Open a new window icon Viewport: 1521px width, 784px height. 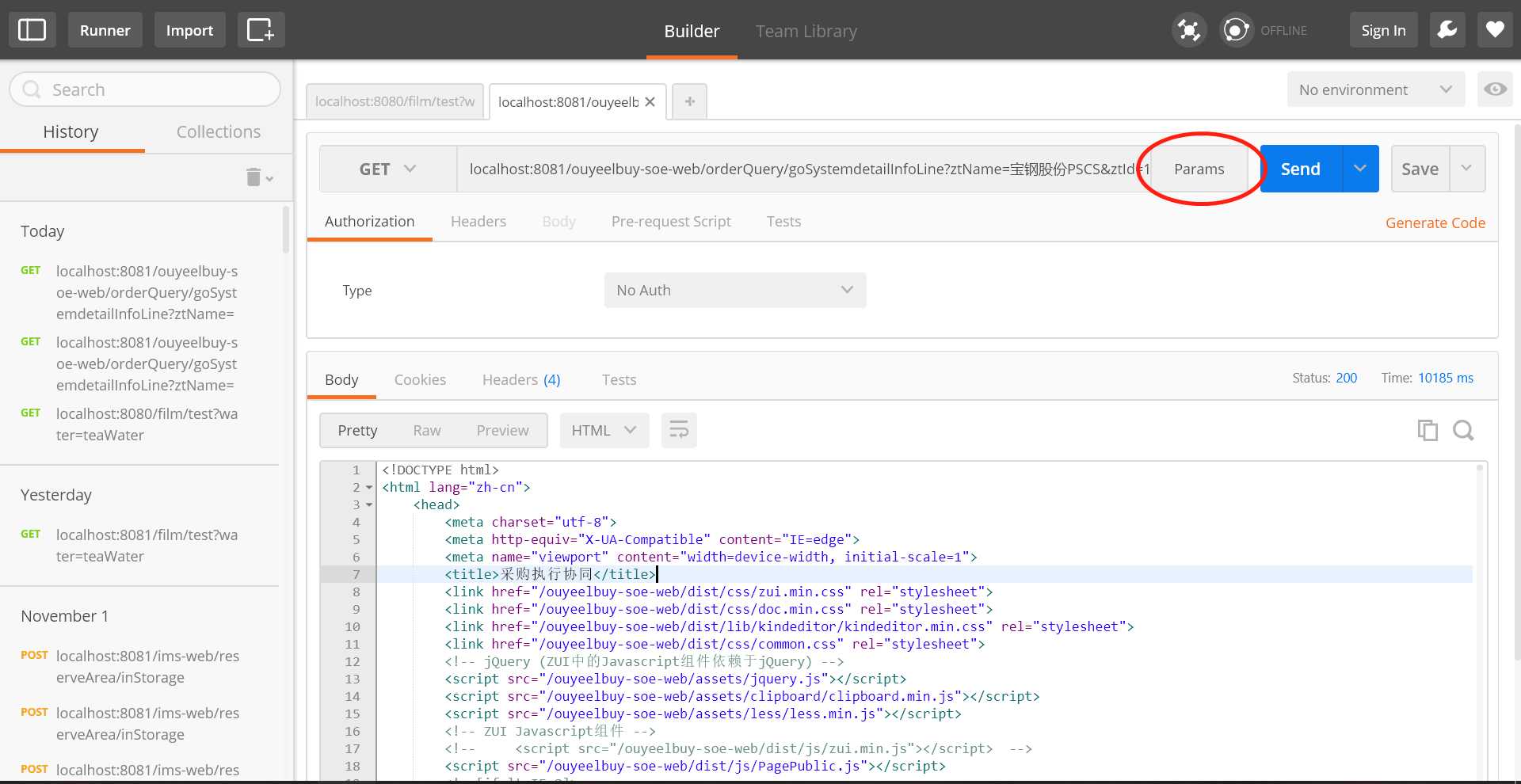261,30
